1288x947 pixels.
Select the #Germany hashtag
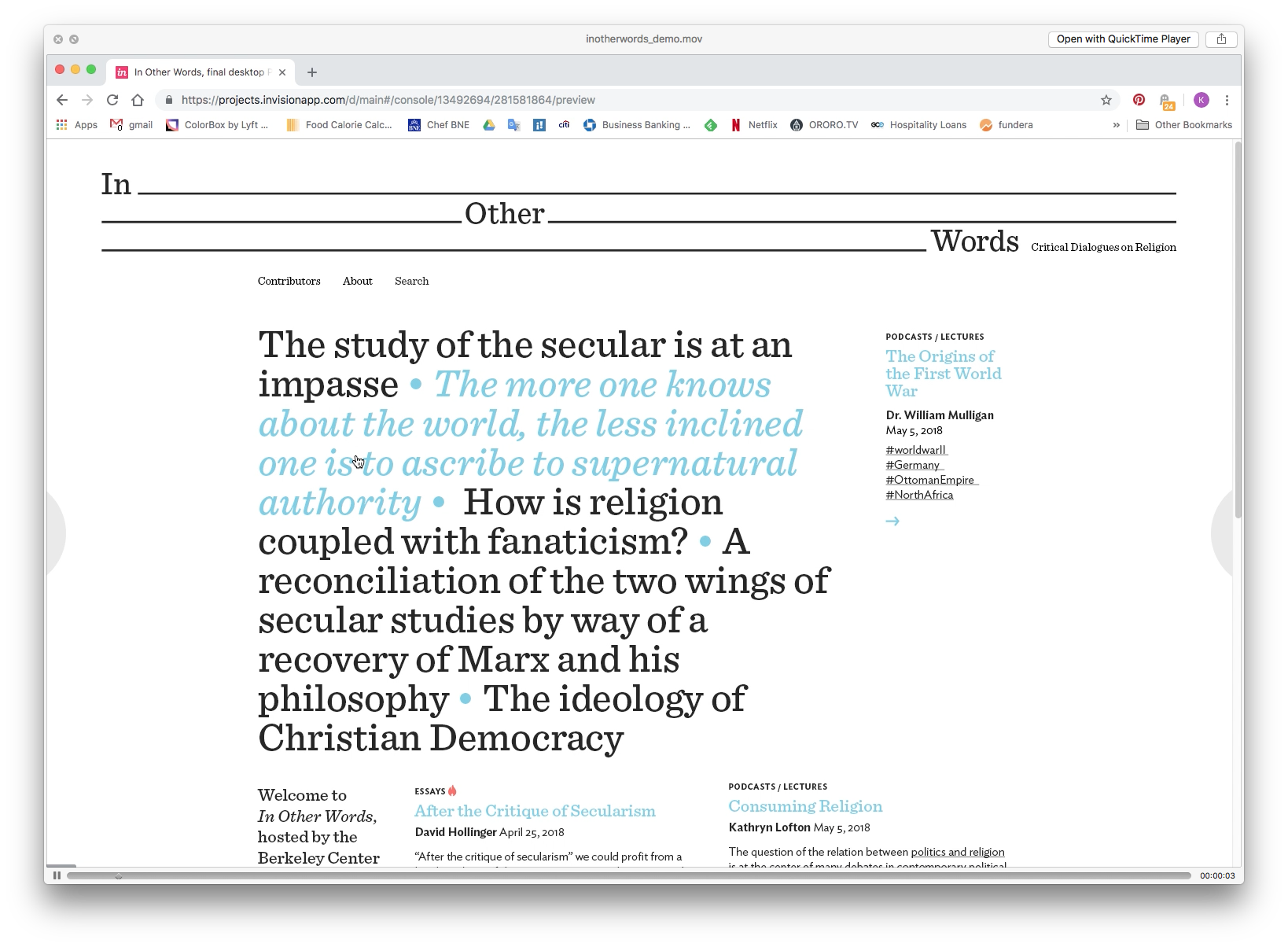tap(914, 465)
